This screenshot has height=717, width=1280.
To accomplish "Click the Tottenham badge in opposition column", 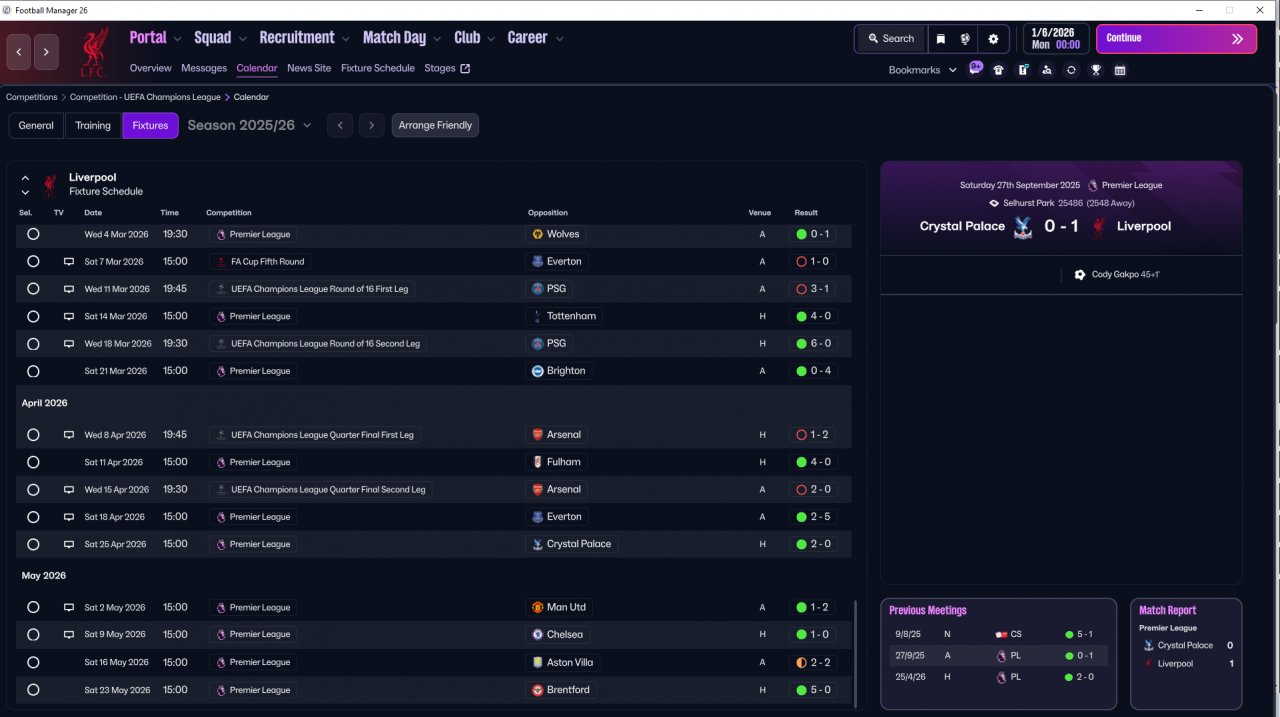I will click(538, 316).
